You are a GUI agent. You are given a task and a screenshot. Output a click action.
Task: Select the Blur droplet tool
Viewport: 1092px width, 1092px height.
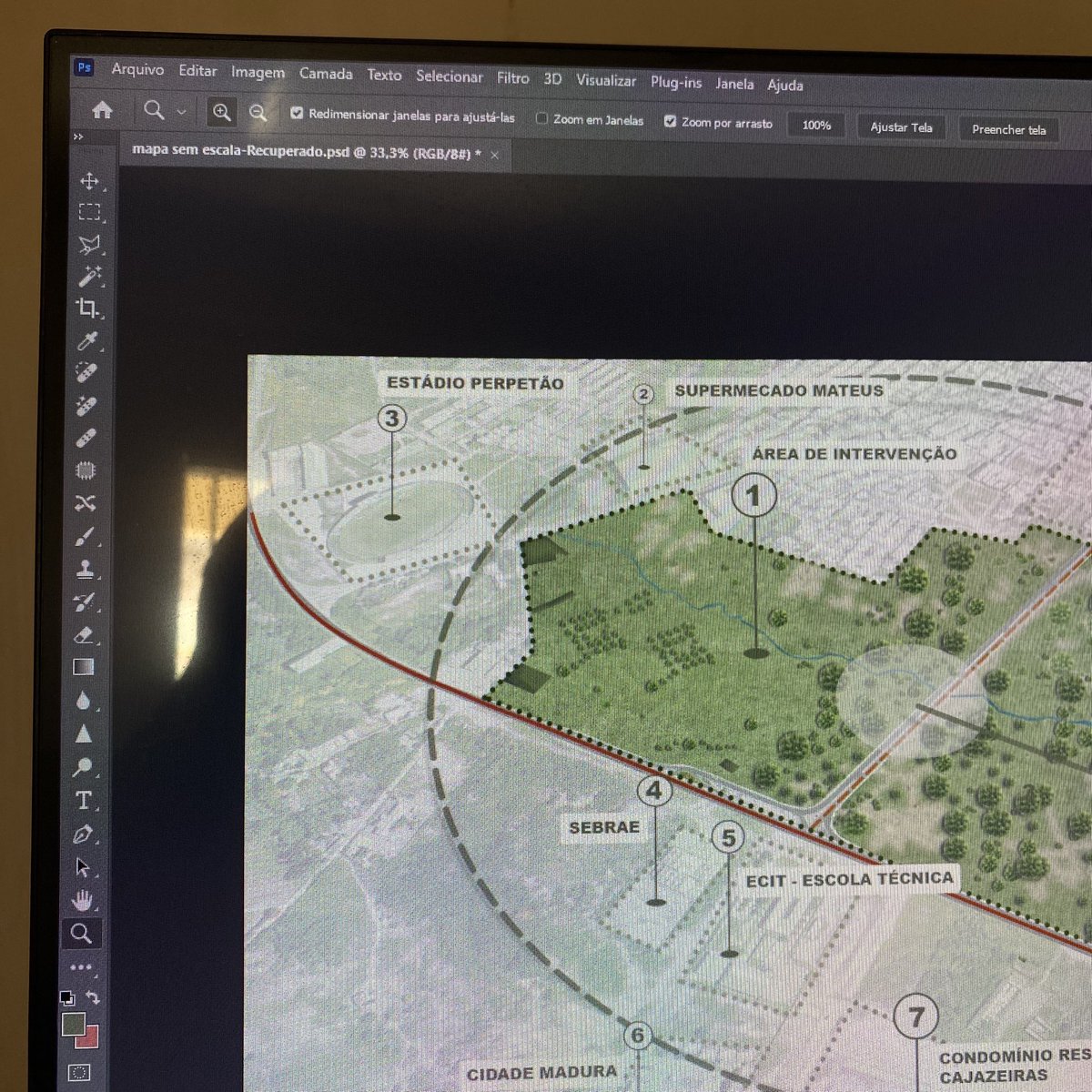84,701
